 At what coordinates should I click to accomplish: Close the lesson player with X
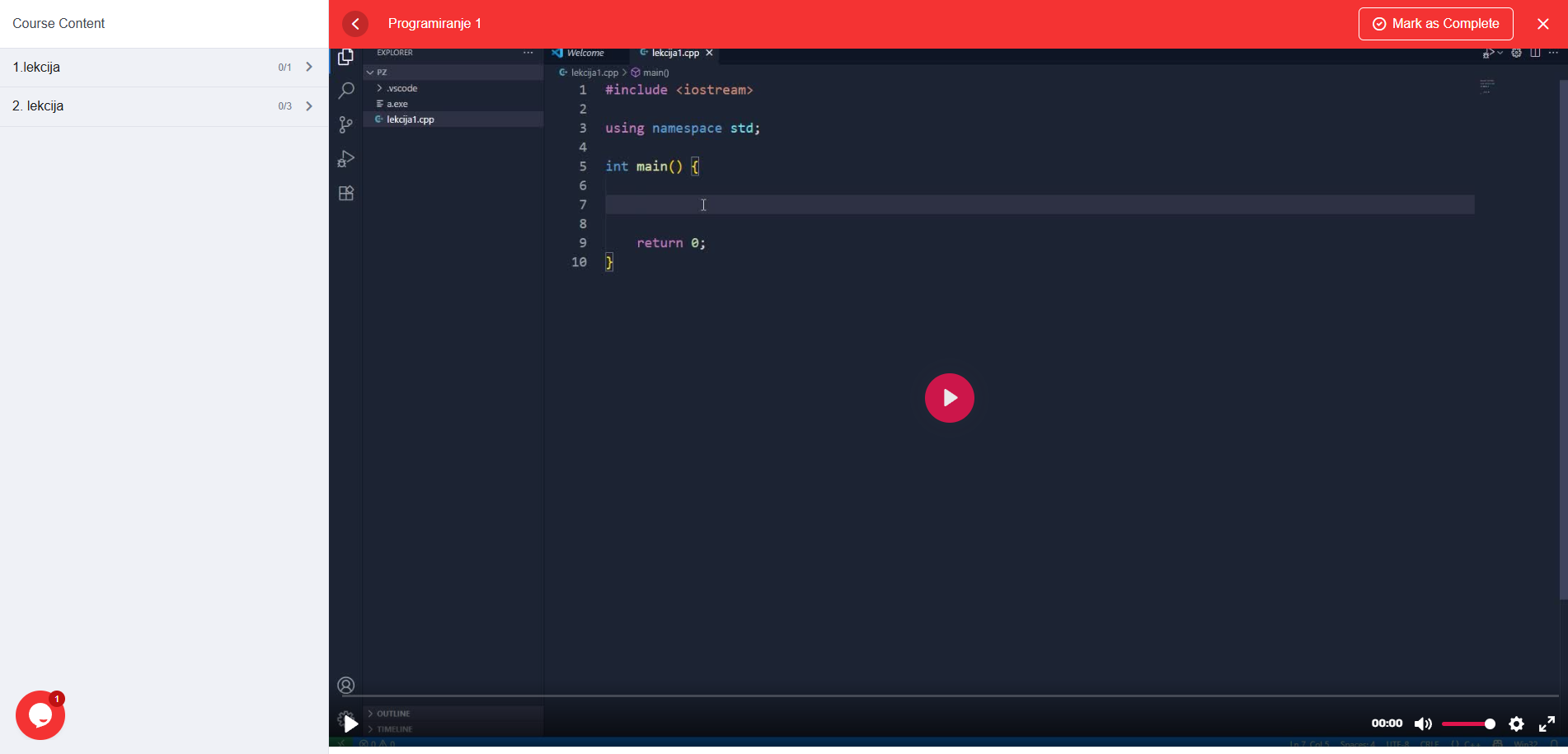coord(1543,24)
